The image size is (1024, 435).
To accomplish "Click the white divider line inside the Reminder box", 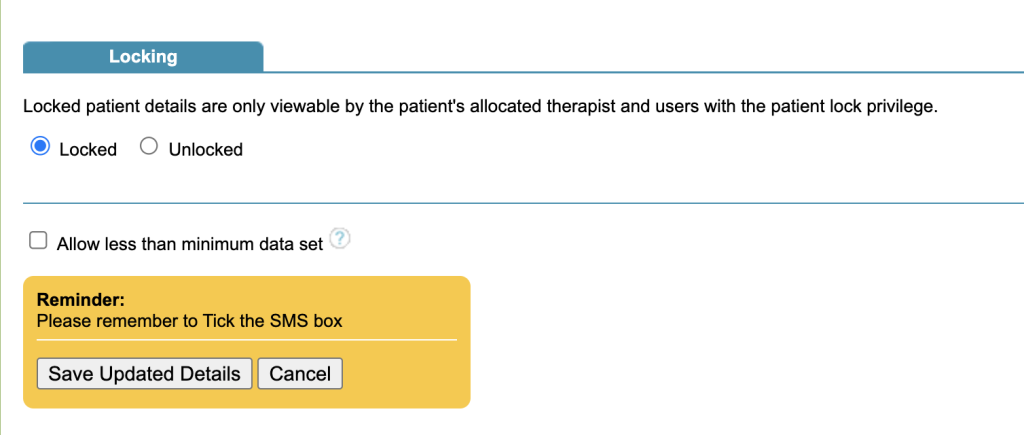I will point(246,340).
